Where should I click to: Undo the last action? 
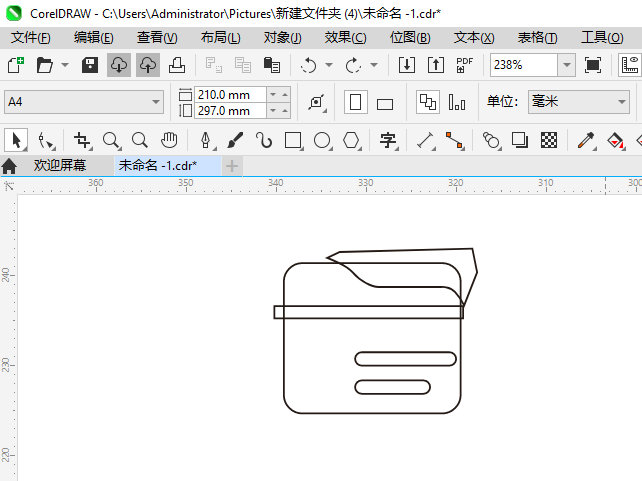pos(308,65)
